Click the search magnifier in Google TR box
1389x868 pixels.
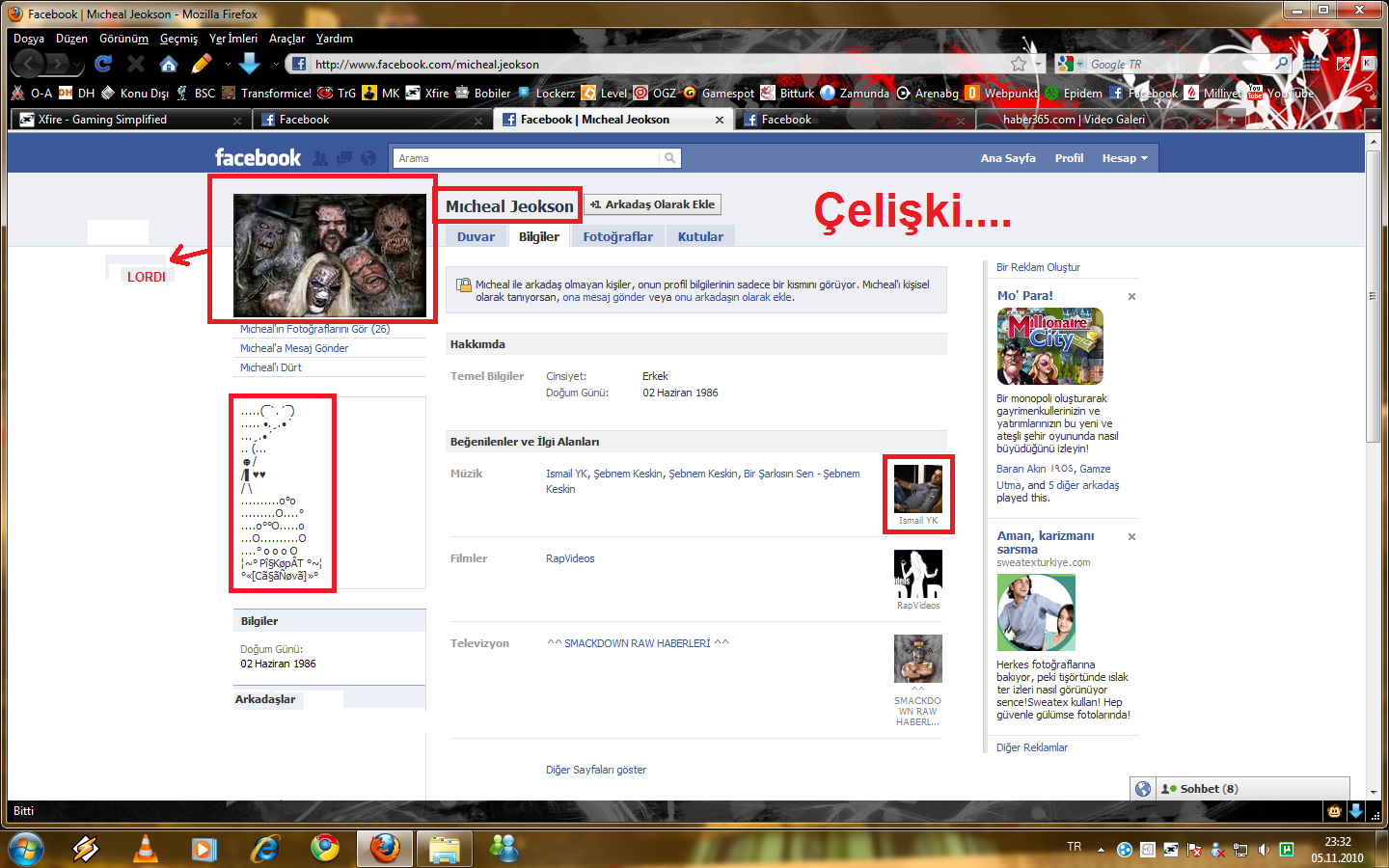tap(1281, 64)
